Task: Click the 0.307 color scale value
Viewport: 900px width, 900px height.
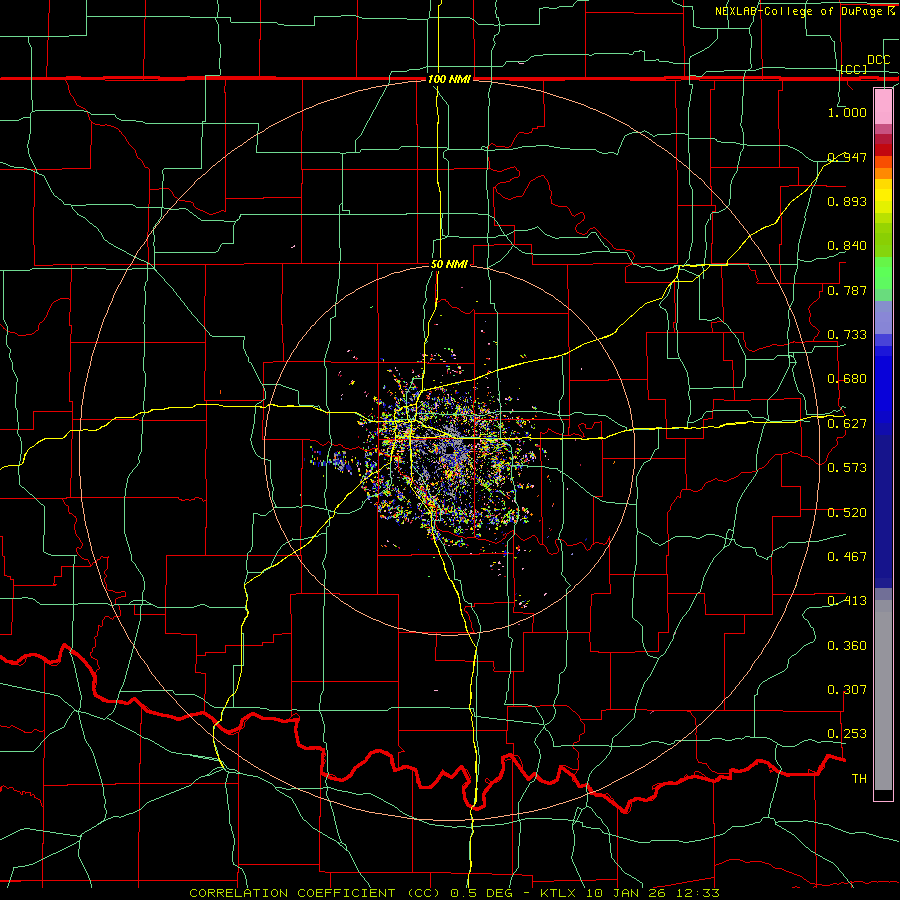Action: [847, 690]
